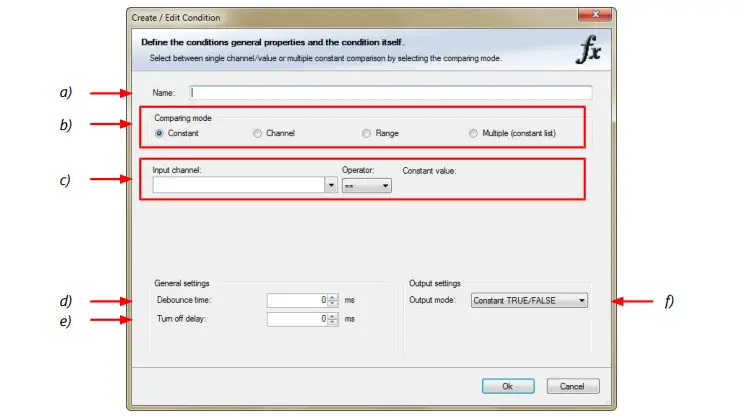Pick Multiple (constant list) comparing mode

473,133
